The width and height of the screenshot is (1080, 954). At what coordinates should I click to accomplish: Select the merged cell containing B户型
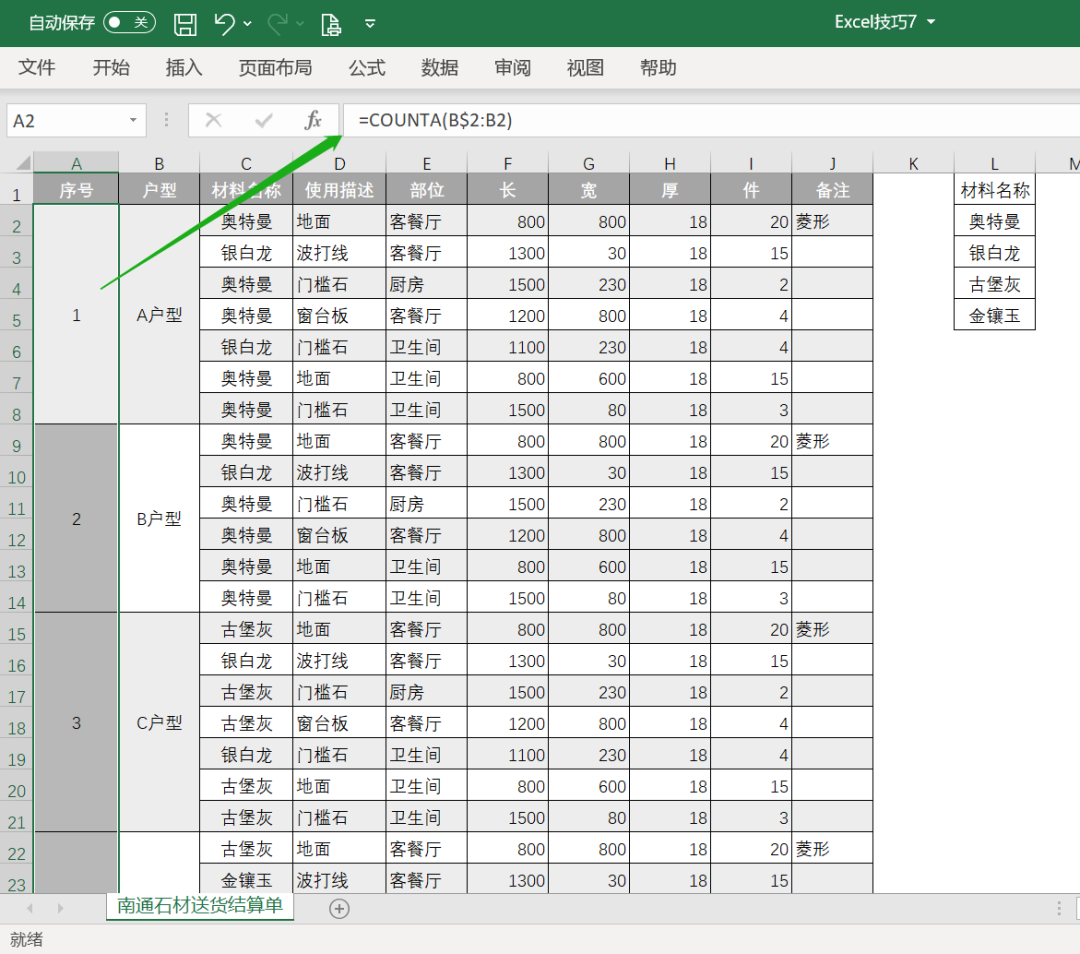click(159, 518)
